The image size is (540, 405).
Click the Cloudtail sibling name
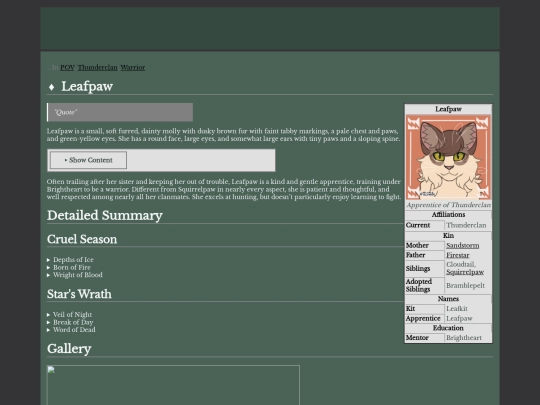coord(461,264)
